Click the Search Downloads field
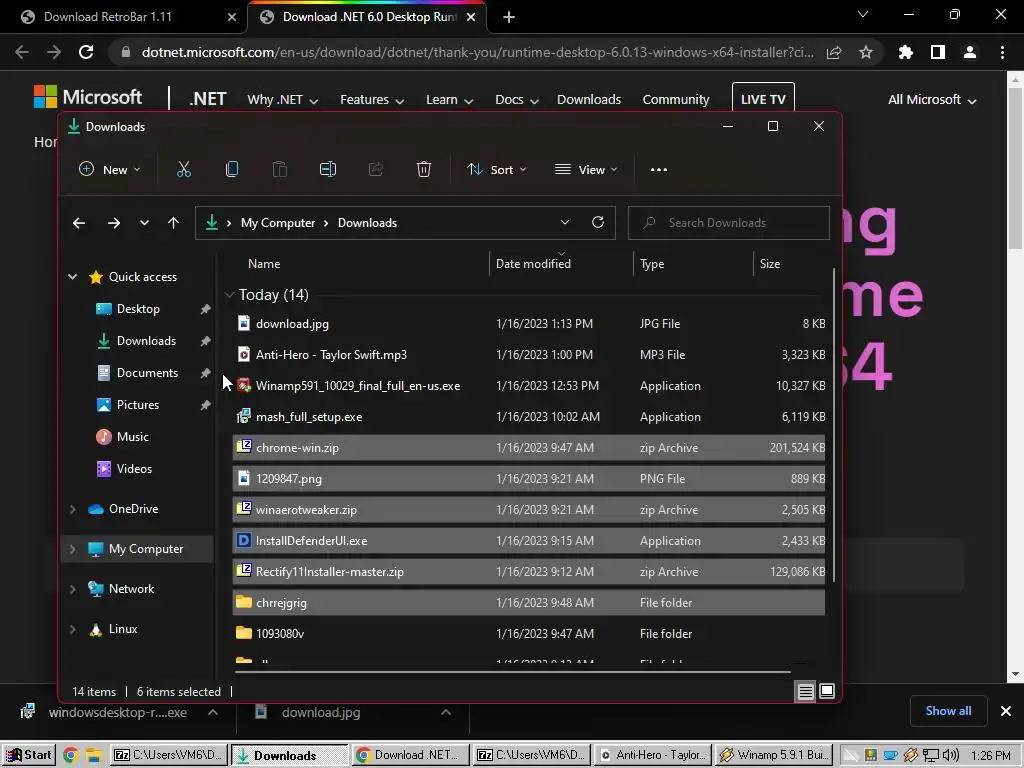Screen dimensions: 1024x768 [x=729, y=223]
